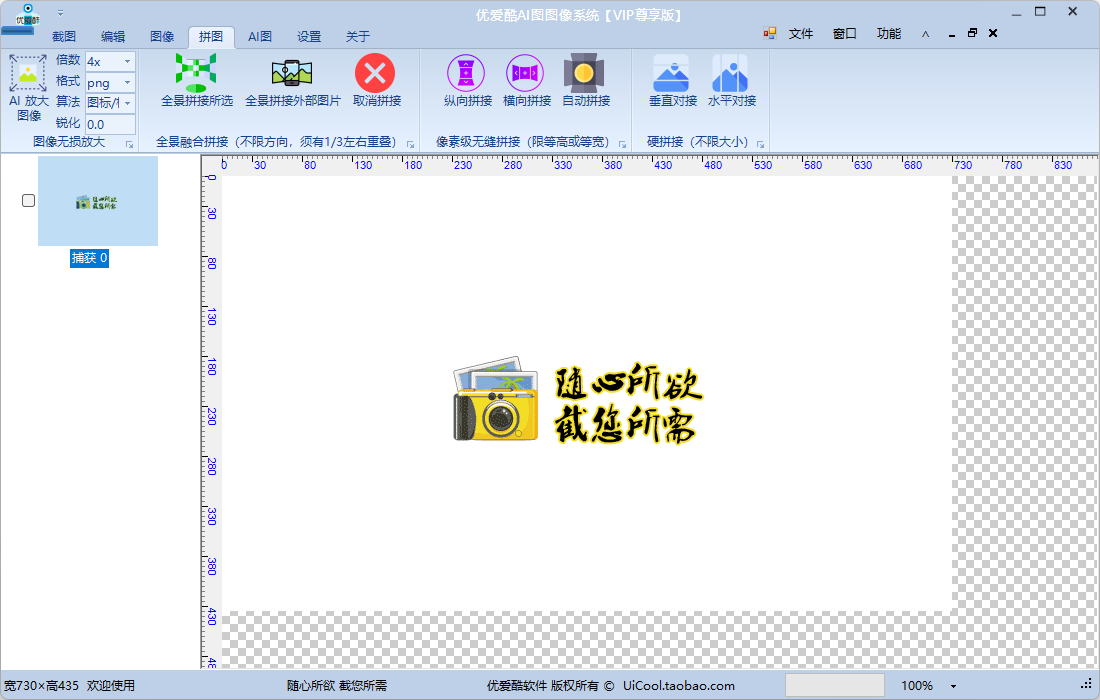Click 宽730×高435 size text
Viewport: 1100px width, 700px height.
(x=41, y=686)
